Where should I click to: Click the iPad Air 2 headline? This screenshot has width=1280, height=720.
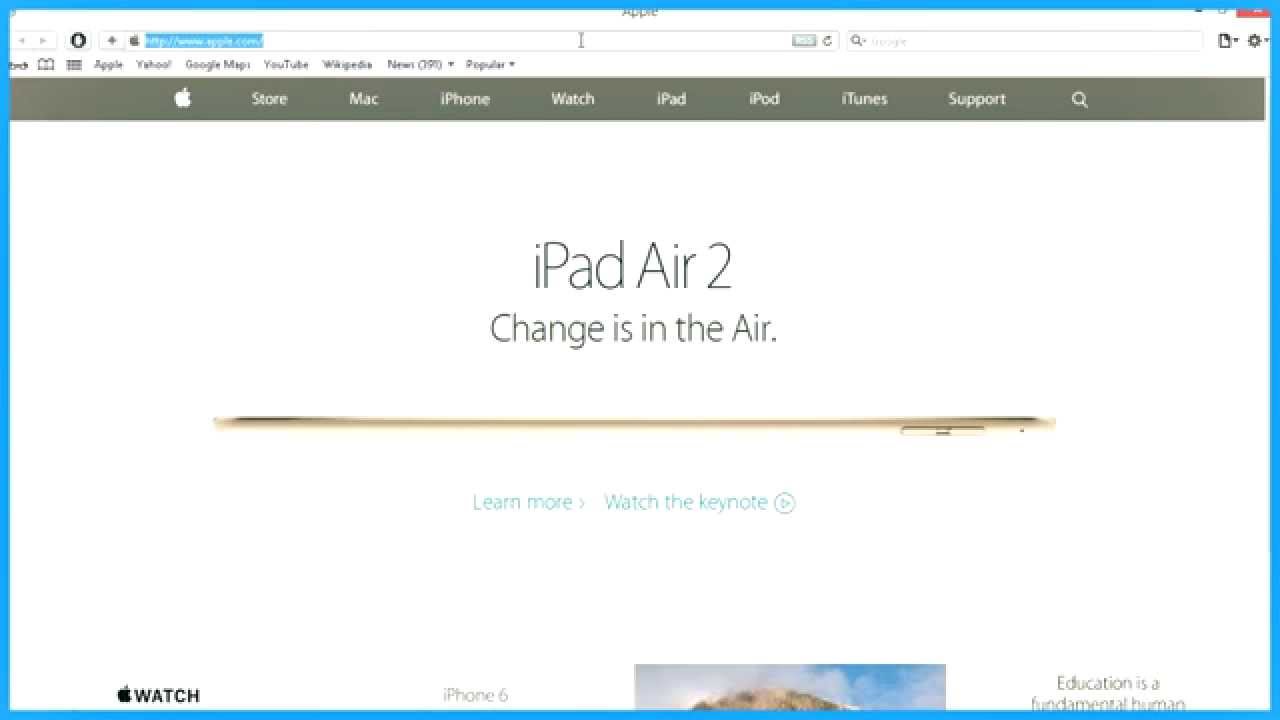[x=632, y=267]
